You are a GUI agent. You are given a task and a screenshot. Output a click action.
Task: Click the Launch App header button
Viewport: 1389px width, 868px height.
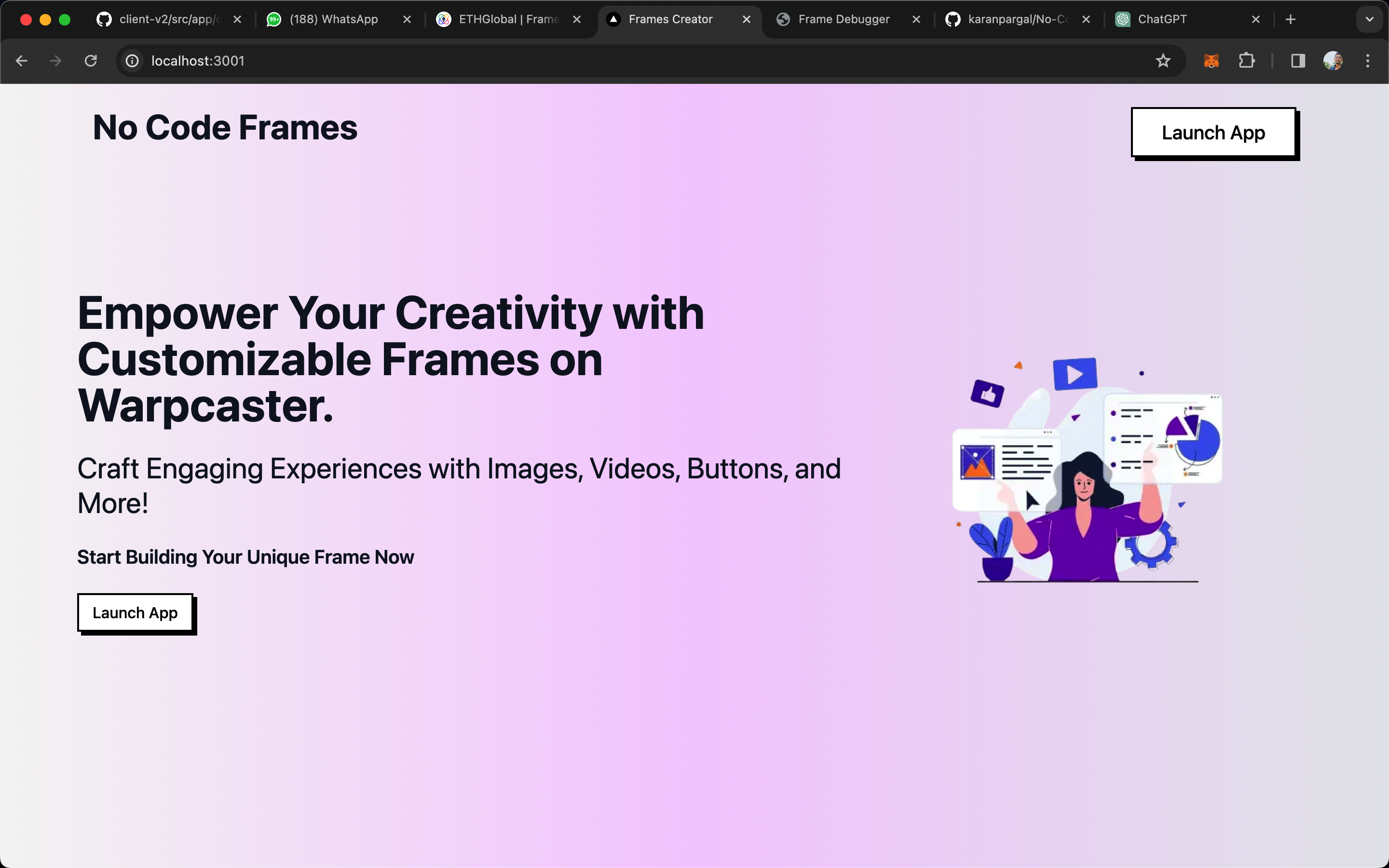(1213, 131)
